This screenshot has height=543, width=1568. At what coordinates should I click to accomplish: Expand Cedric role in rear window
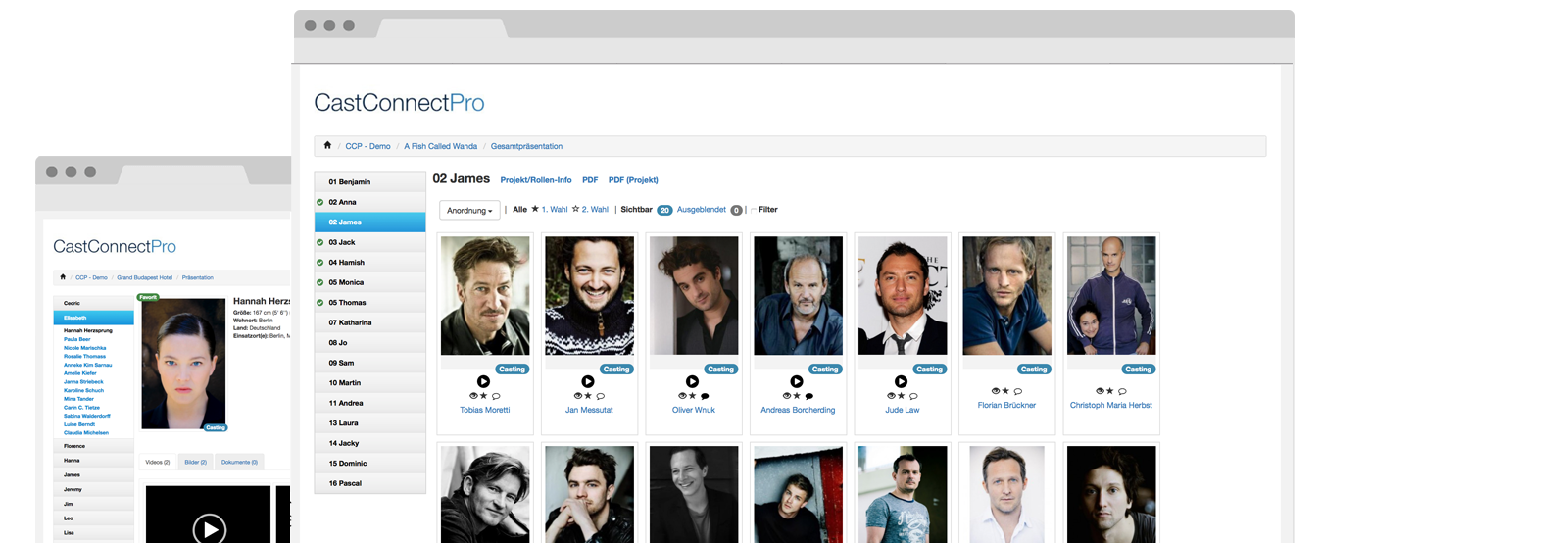point(93,303)
